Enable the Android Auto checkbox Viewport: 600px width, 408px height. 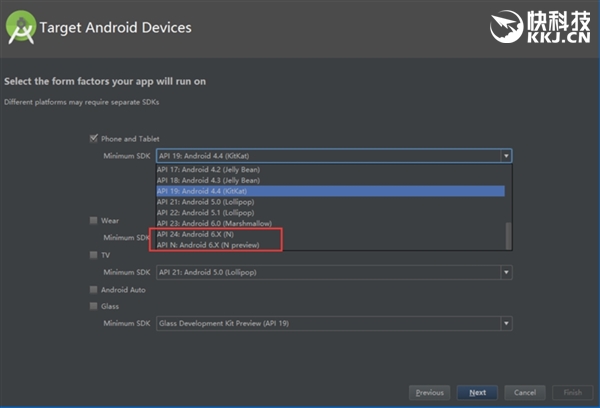coord(93,289)
